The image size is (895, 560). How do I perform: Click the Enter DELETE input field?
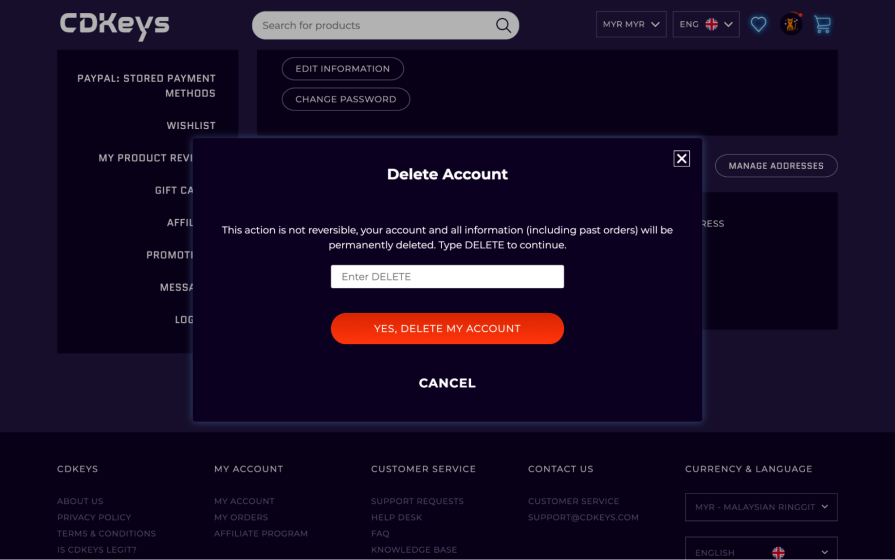point(447,276)
